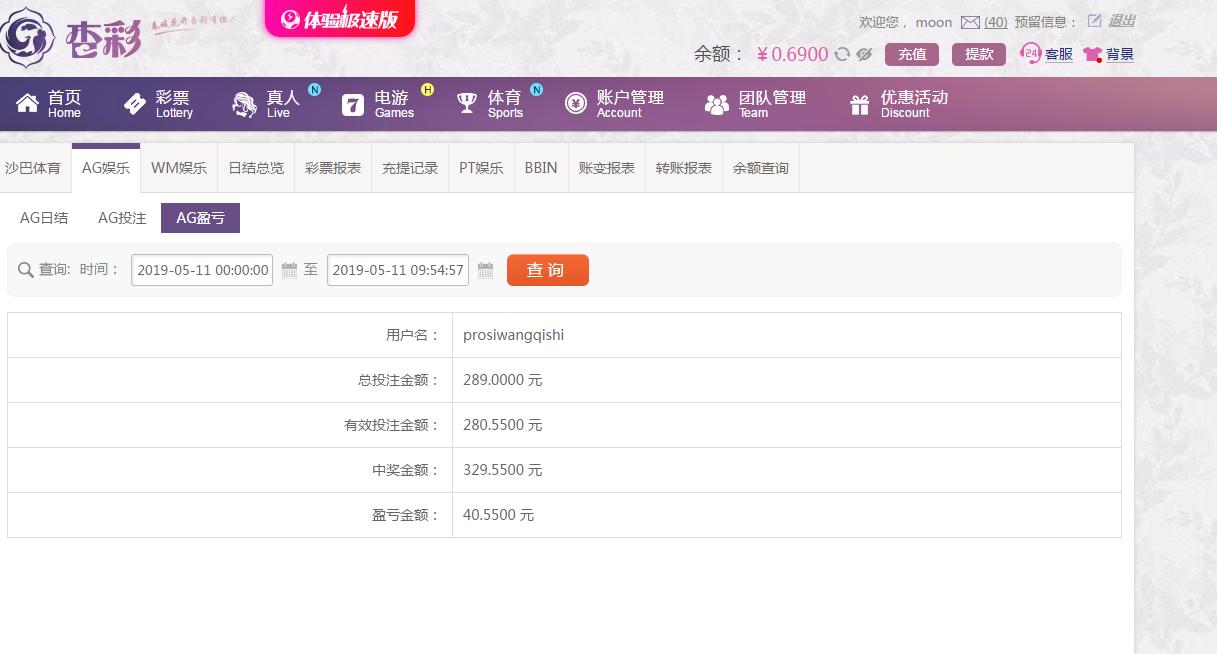This screenshot has height=654, width=1217.
Task: Go to the Home (首页) menu
Action: 50,103
